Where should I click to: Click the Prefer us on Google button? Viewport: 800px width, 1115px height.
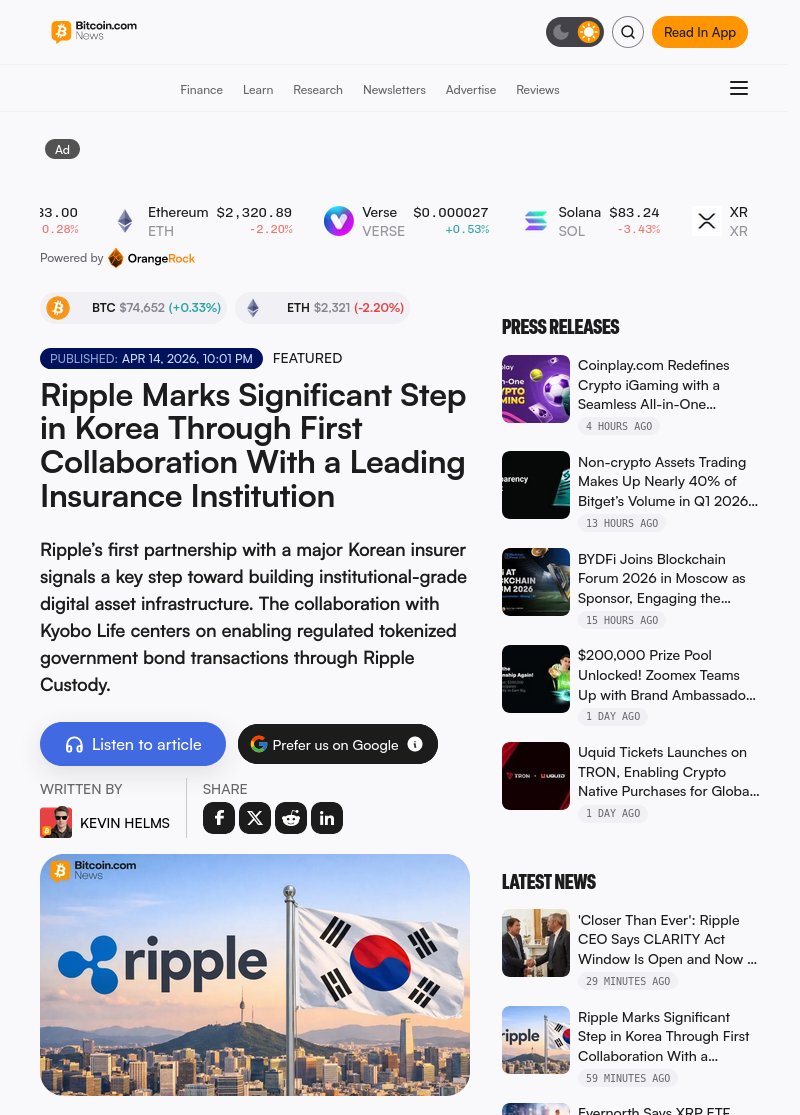338,744
